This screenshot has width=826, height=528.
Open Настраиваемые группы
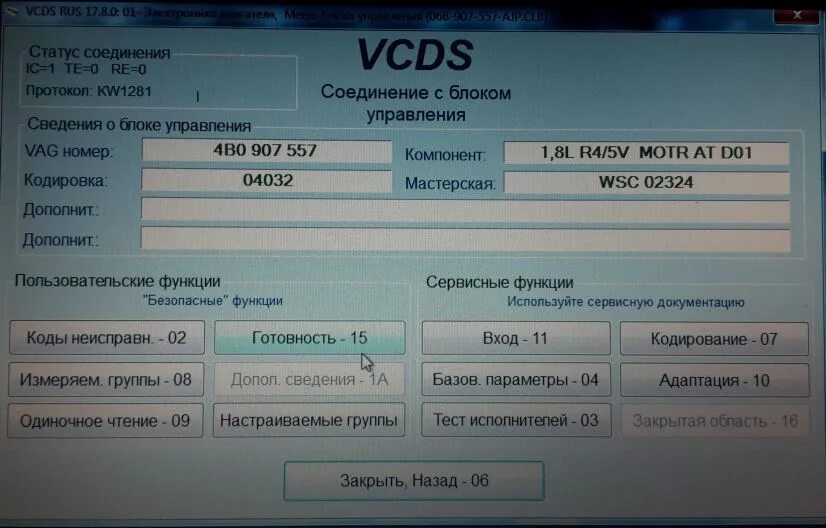click(x=309, y=420)
